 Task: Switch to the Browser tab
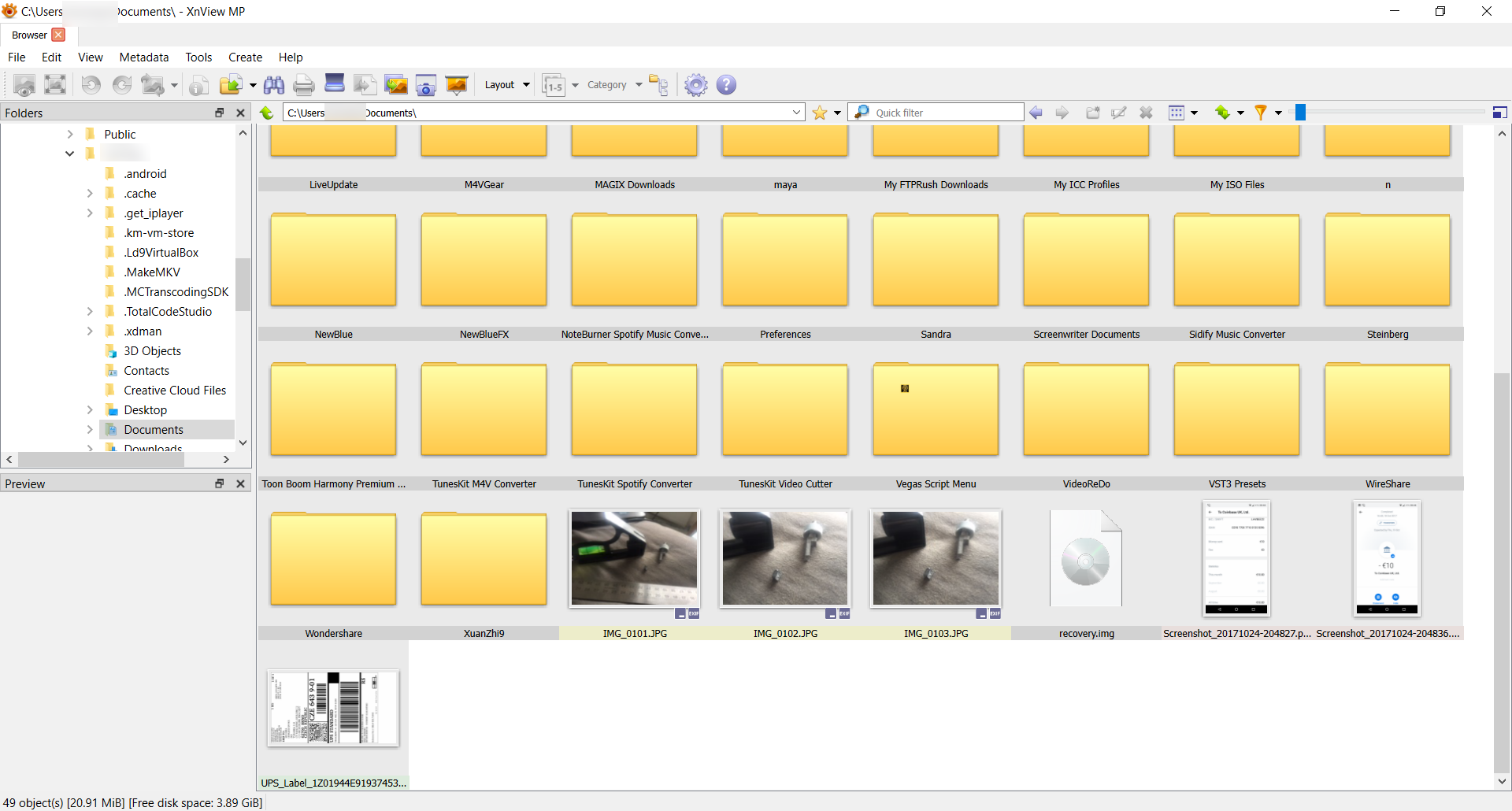coord(29,35)
